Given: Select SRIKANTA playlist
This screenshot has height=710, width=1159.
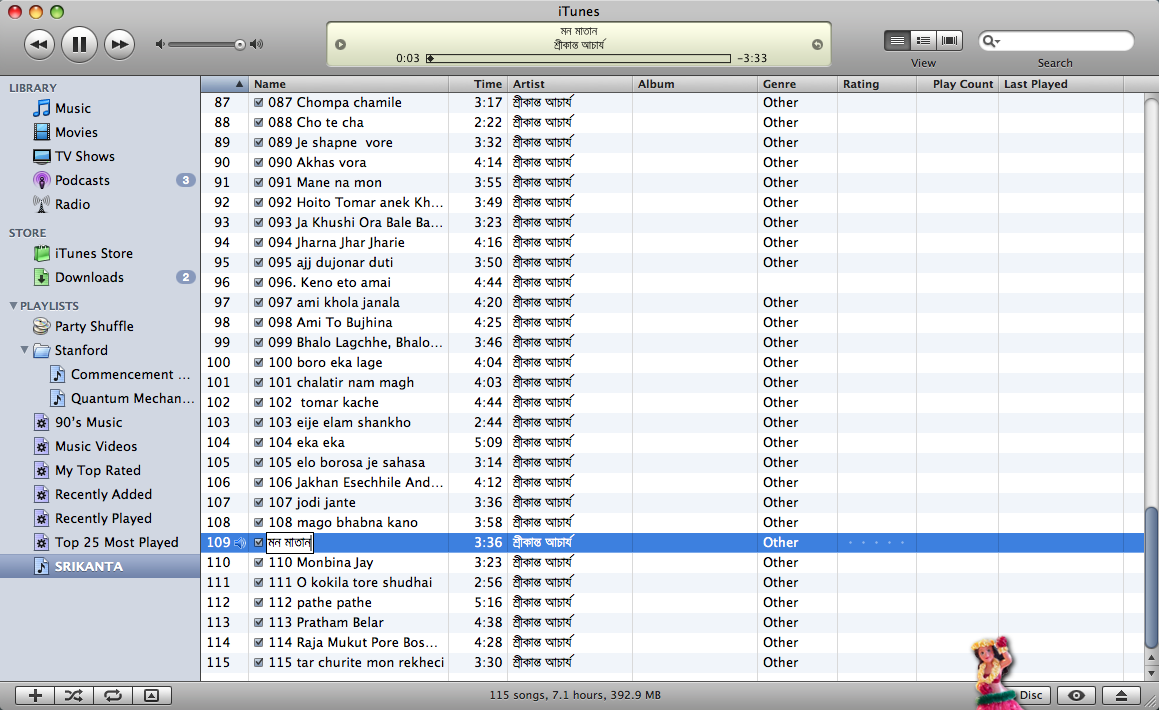Looking at the screenshot, I should click(x=100, y=567).
